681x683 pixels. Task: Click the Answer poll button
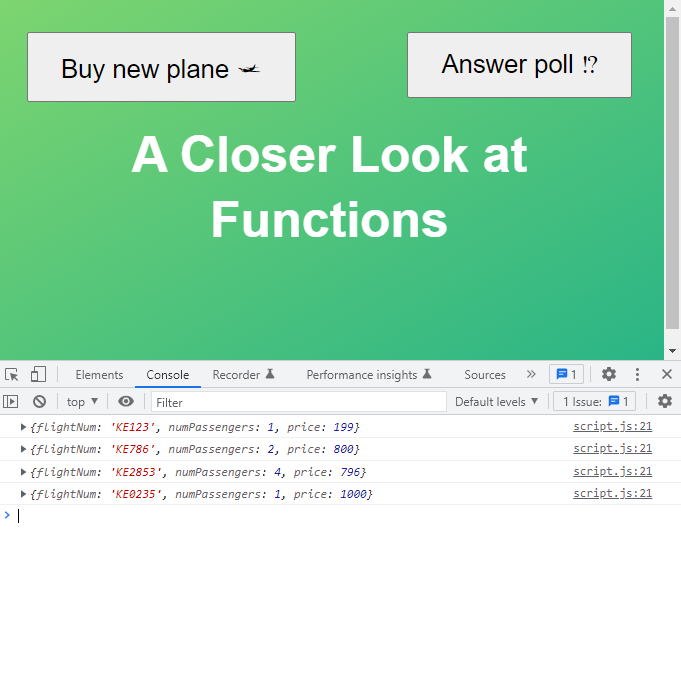[519, 65]
